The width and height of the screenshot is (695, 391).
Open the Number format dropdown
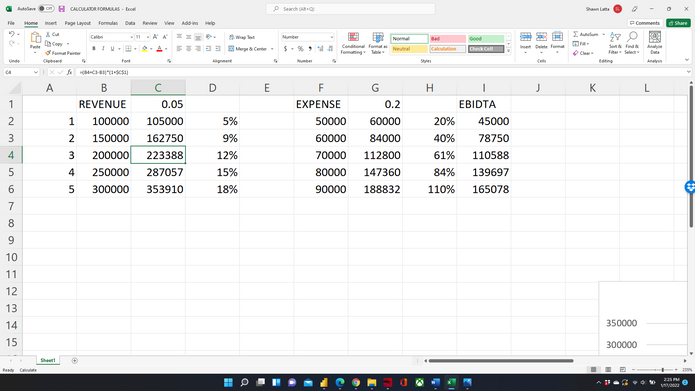332,37
